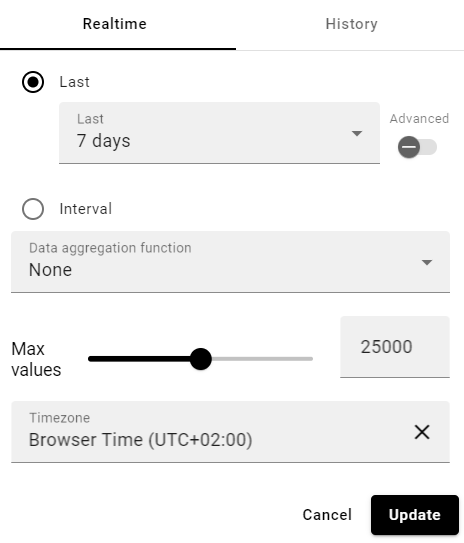464x543 pixels.
Task: Open the Timezone Browser Time selector
Action: (x=230, y=432)
